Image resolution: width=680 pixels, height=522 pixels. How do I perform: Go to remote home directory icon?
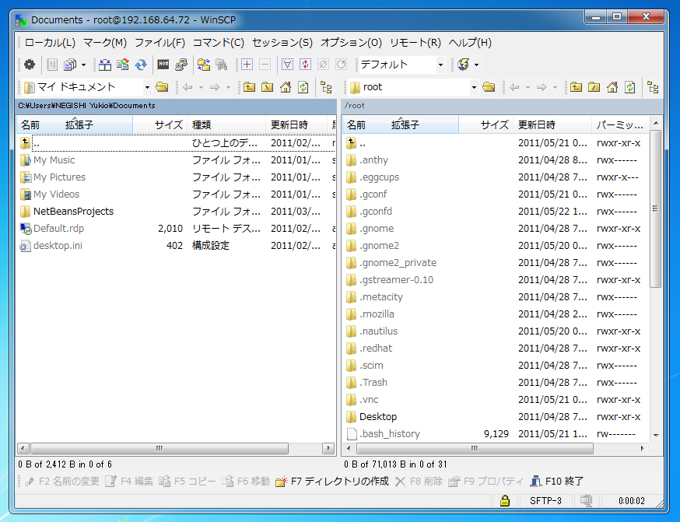(x=612, y=87)
